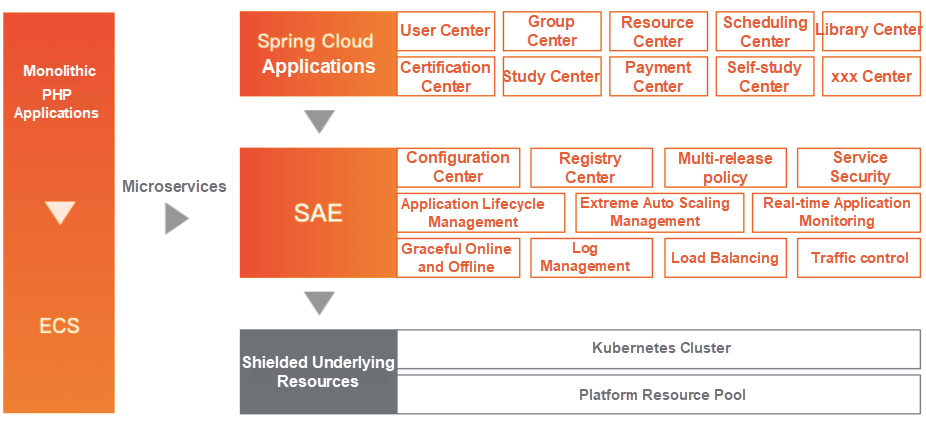Screen dimensions: 926x422
Task: Click gray right-pointing triangle under Microservices
Action: click(177, 218)
